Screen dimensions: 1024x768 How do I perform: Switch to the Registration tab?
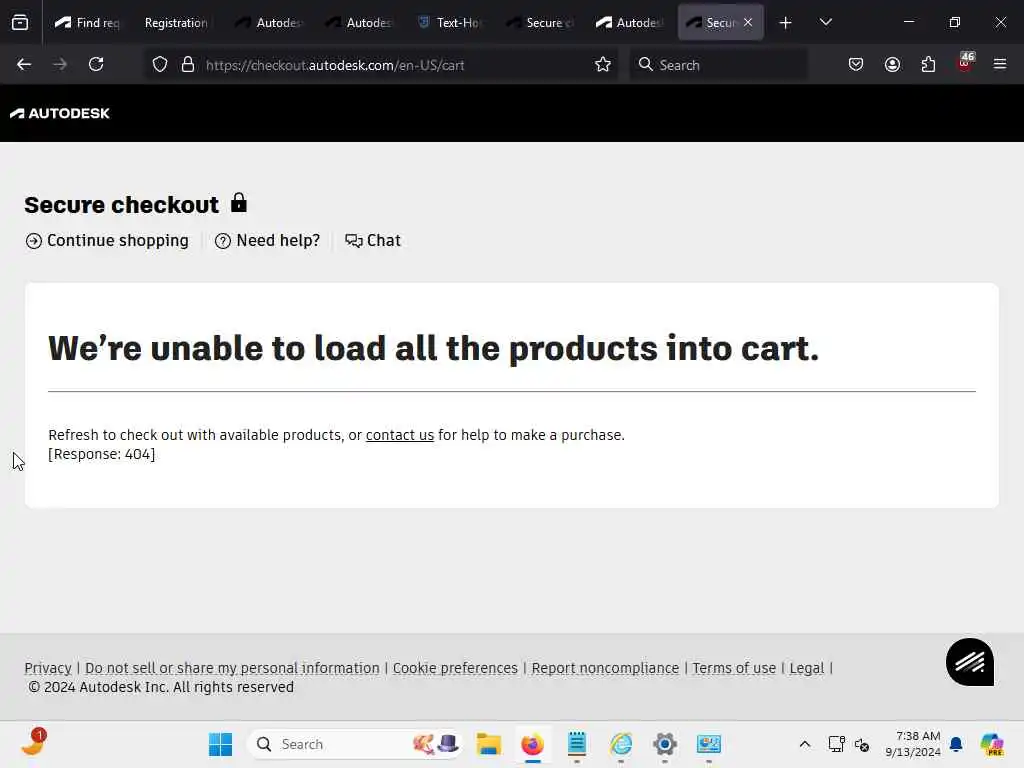[177, 23]
